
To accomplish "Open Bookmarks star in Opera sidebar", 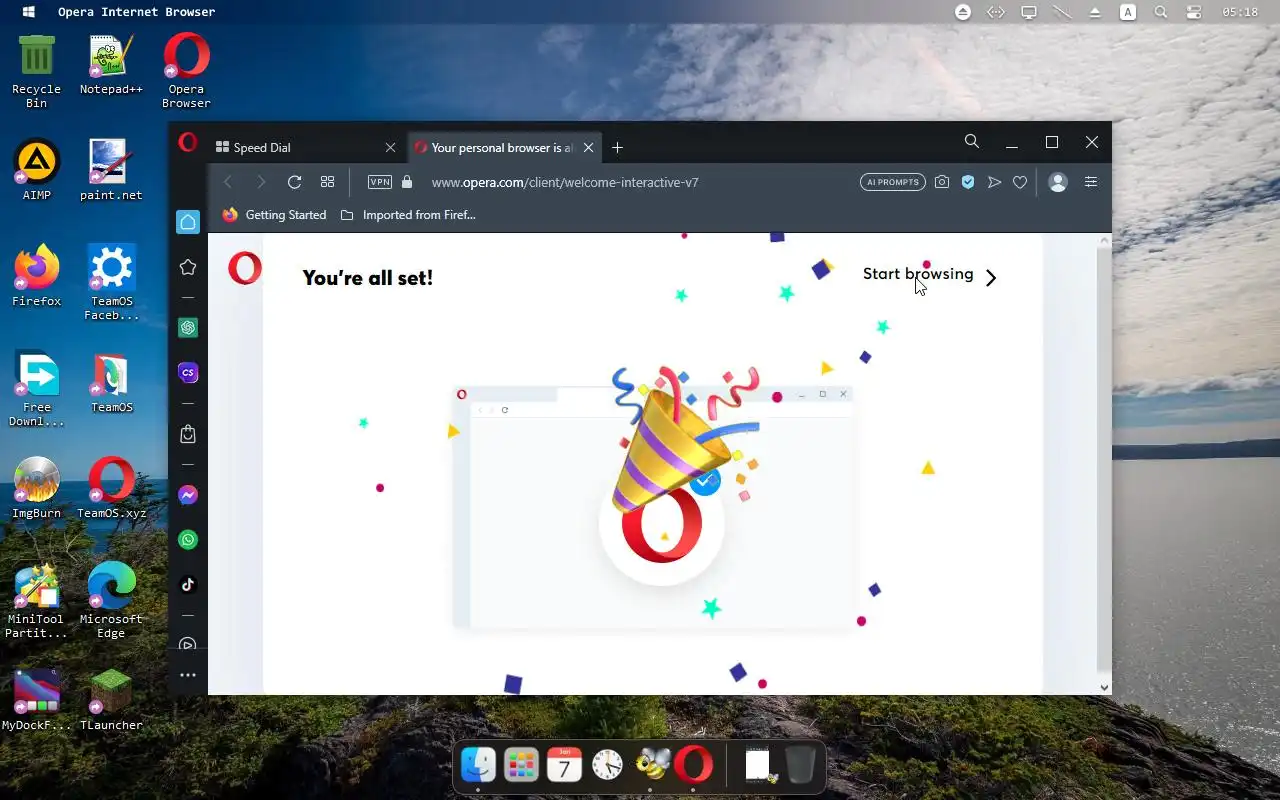I will (188, 267).
